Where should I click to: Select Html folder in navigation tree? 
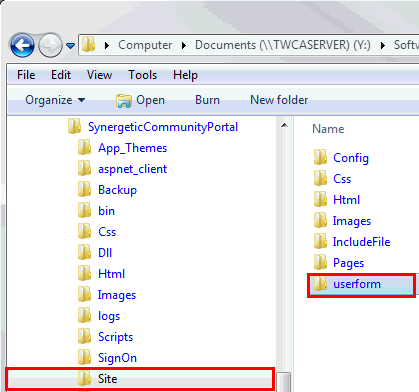[111, 274]
